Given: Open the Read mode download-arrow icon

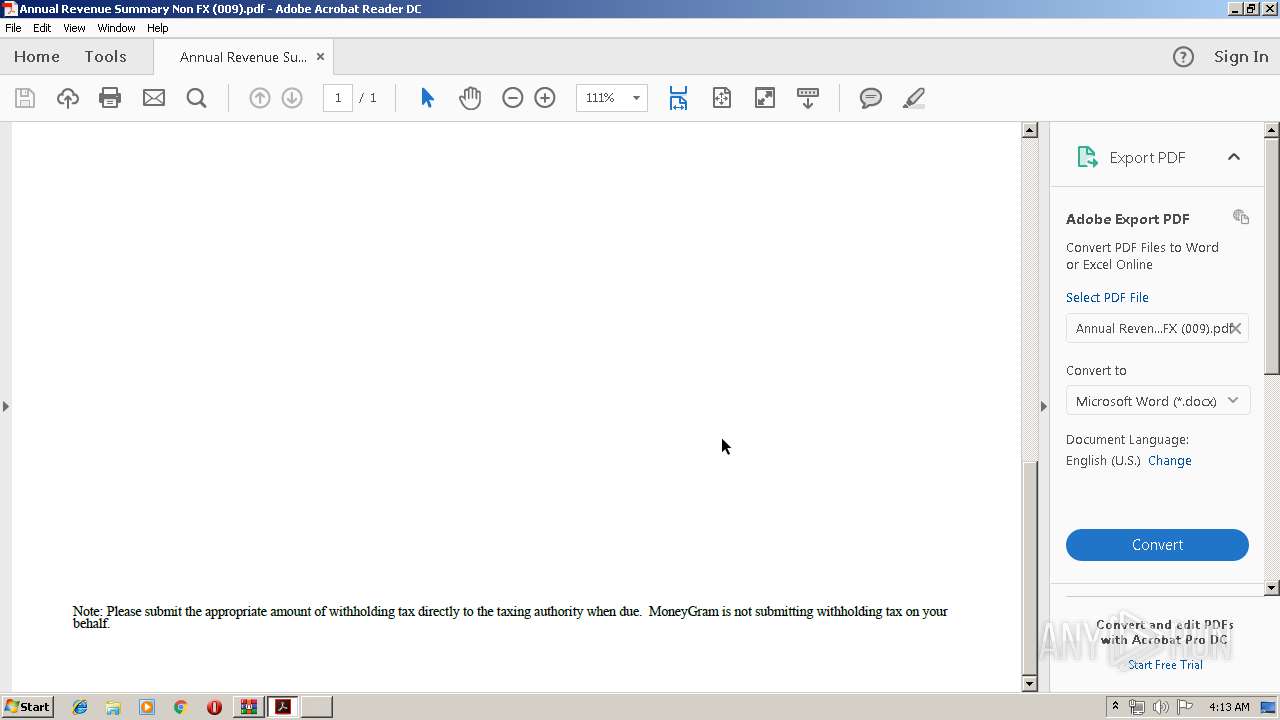Looking at the screenshot, I should (808, 98).
